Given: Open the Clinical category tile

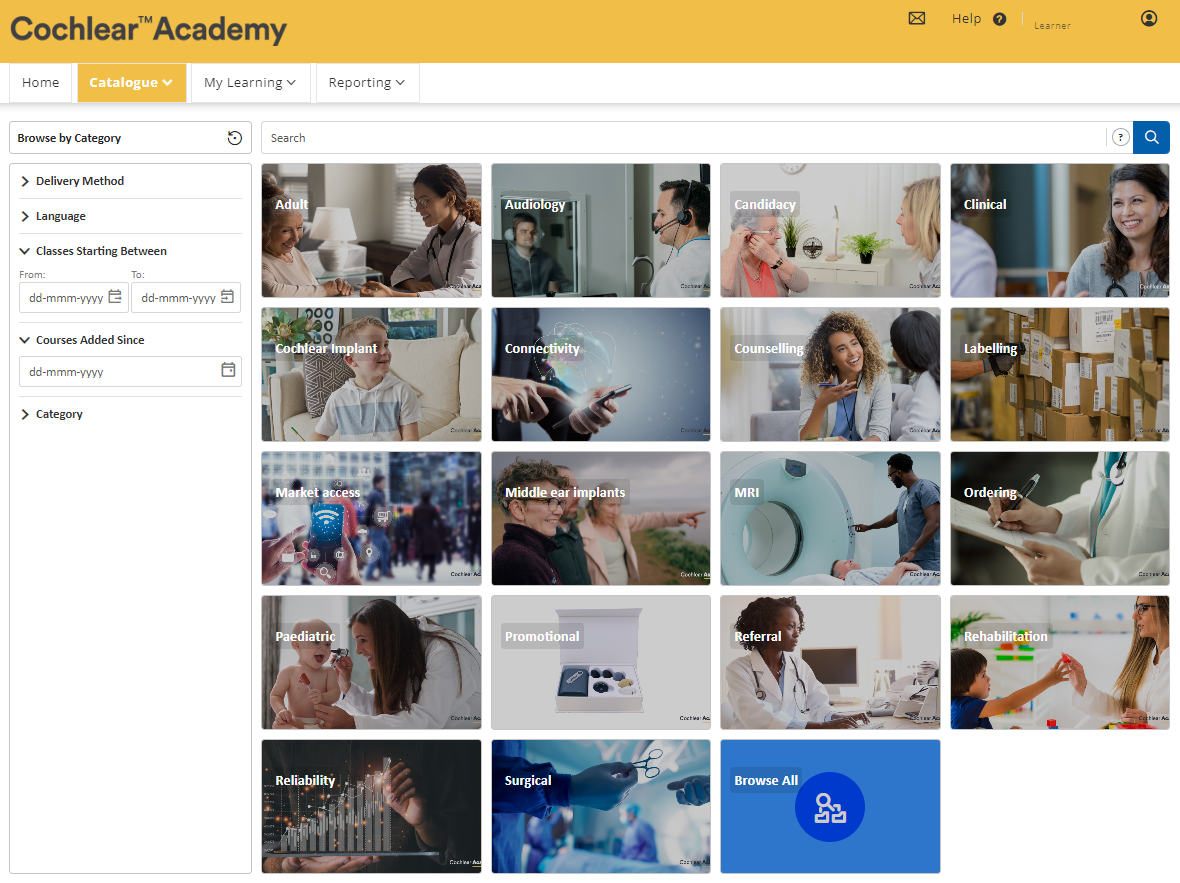Looking at the screenshot, I should click(1060, 230).
